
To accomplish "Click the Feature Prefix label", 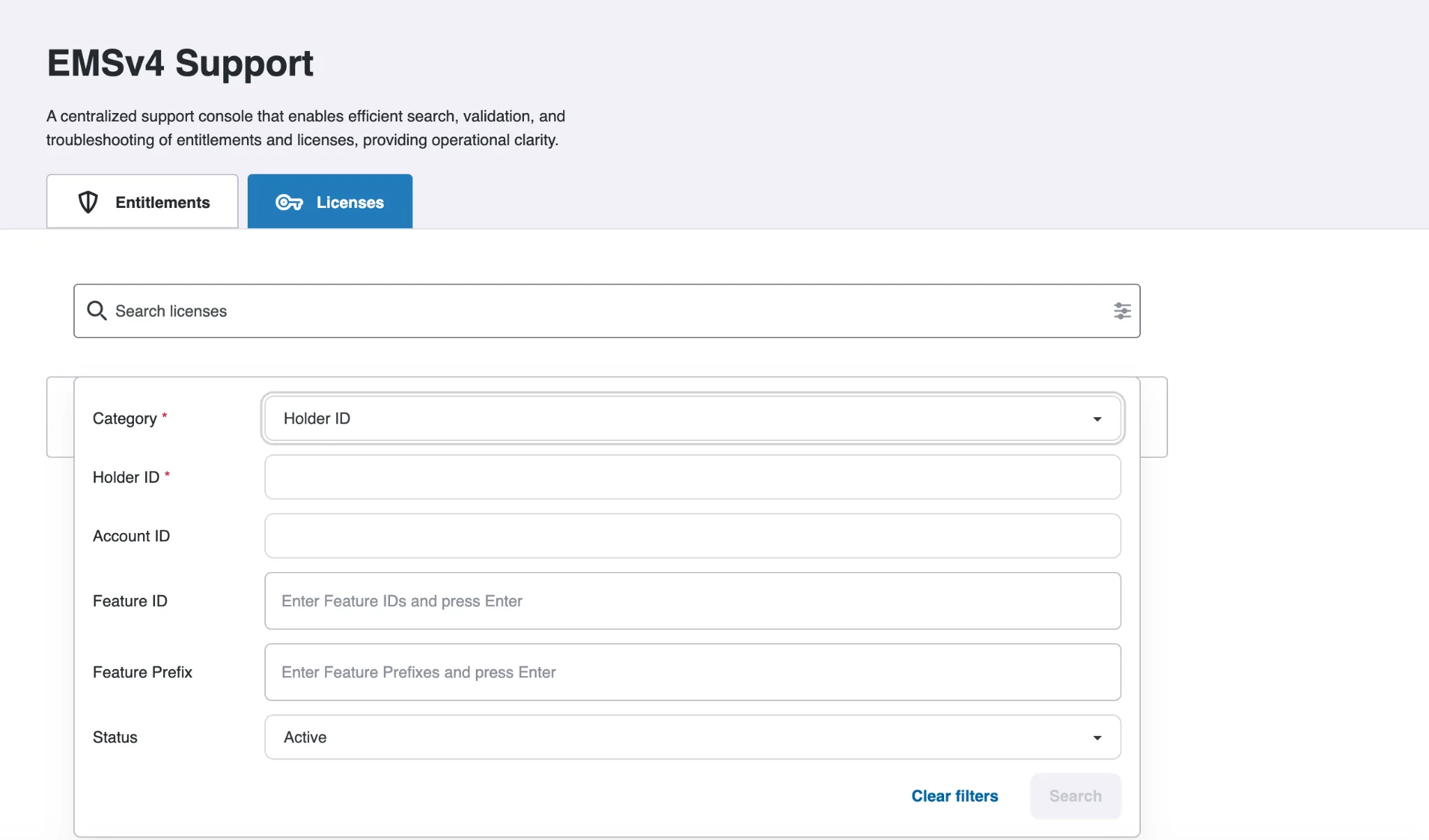I will [x=142, y=673].
